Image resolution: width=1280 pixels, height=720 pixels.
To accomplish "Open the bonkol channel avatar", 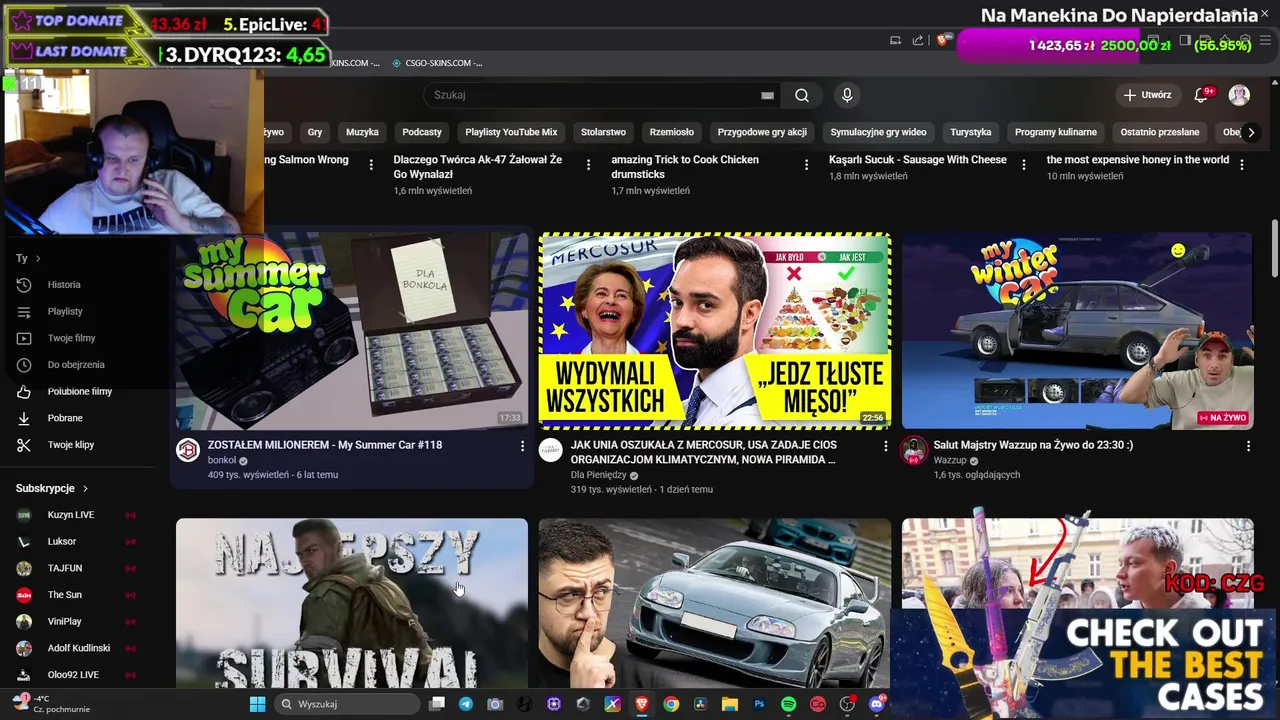I will 188,450.
